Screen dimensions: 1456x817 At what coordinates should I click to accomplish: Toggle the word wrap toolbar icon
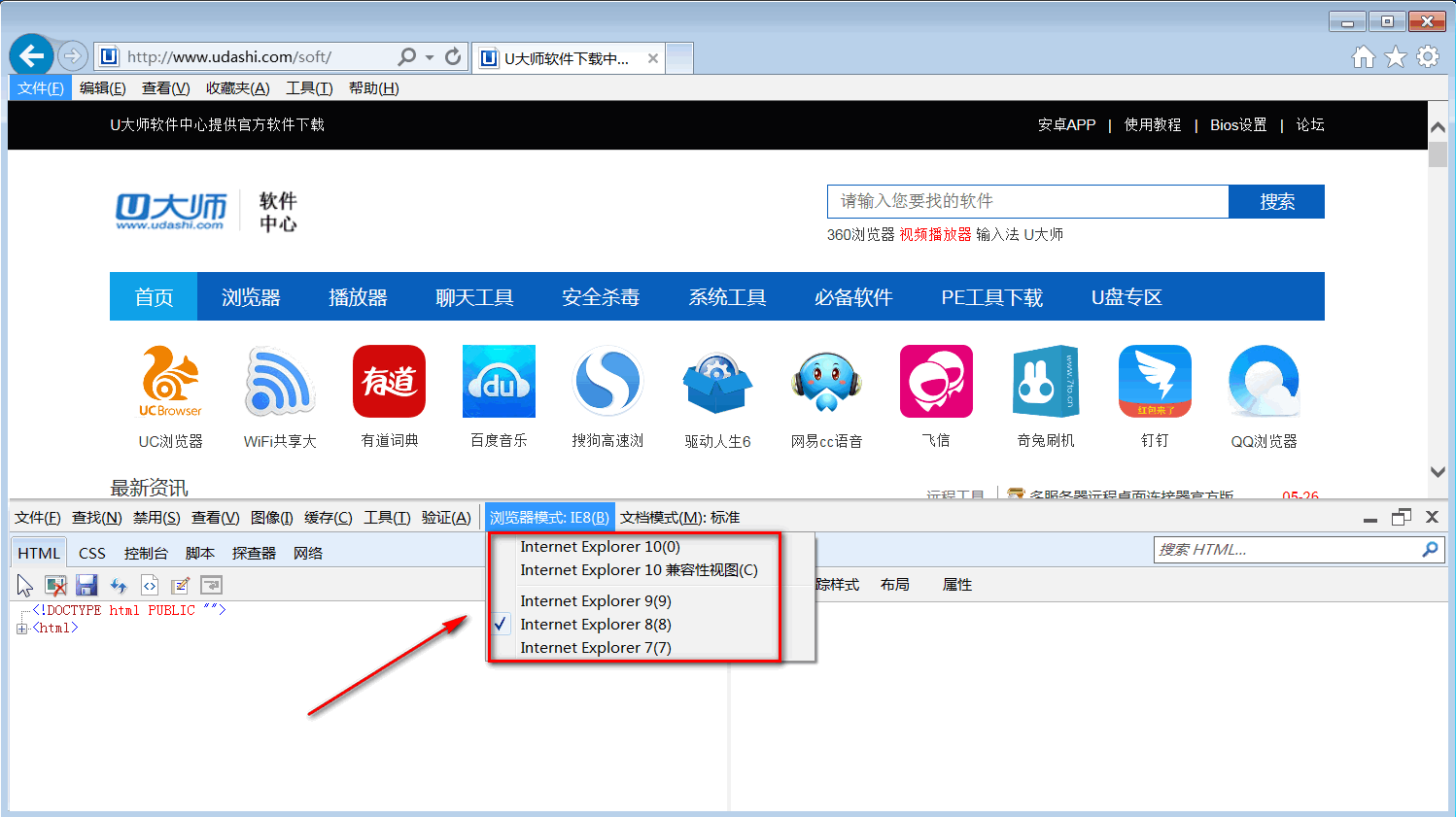tap(211, 585)
